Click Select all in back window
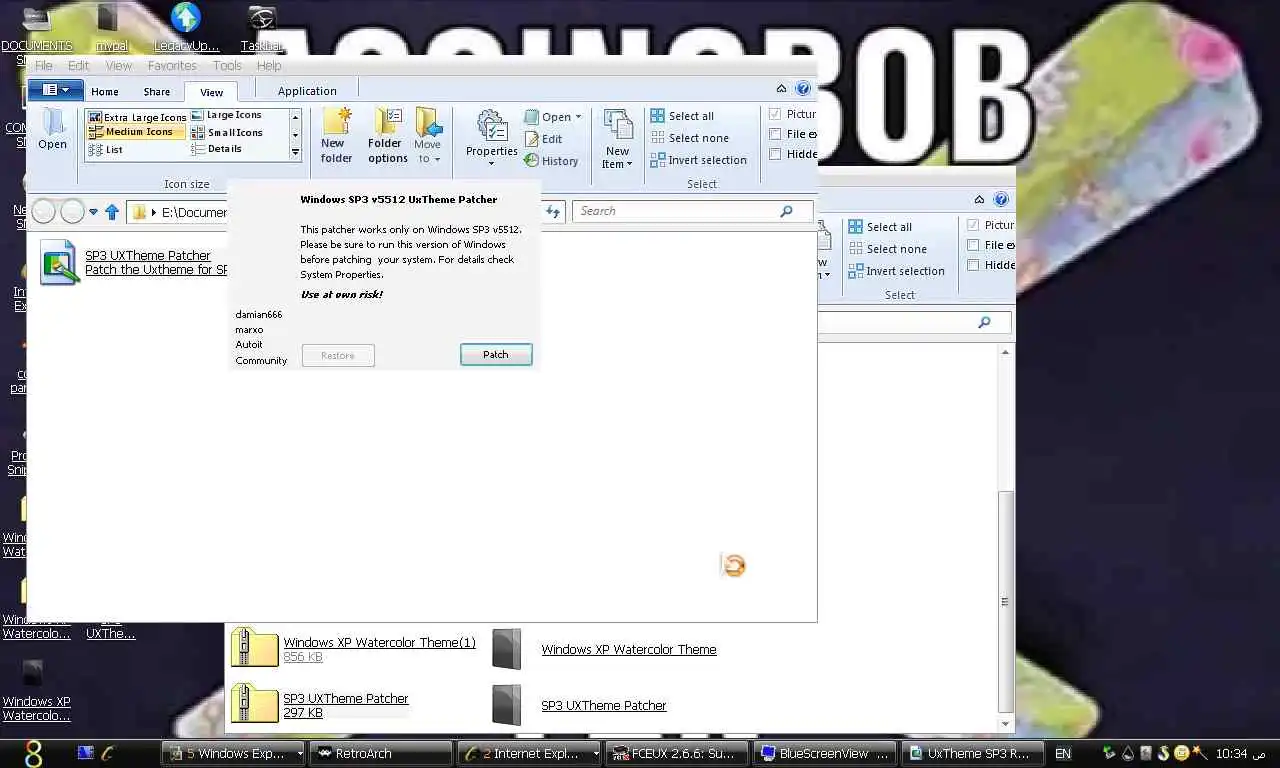This screenshot has height=768, width=1280. point(880,227)
